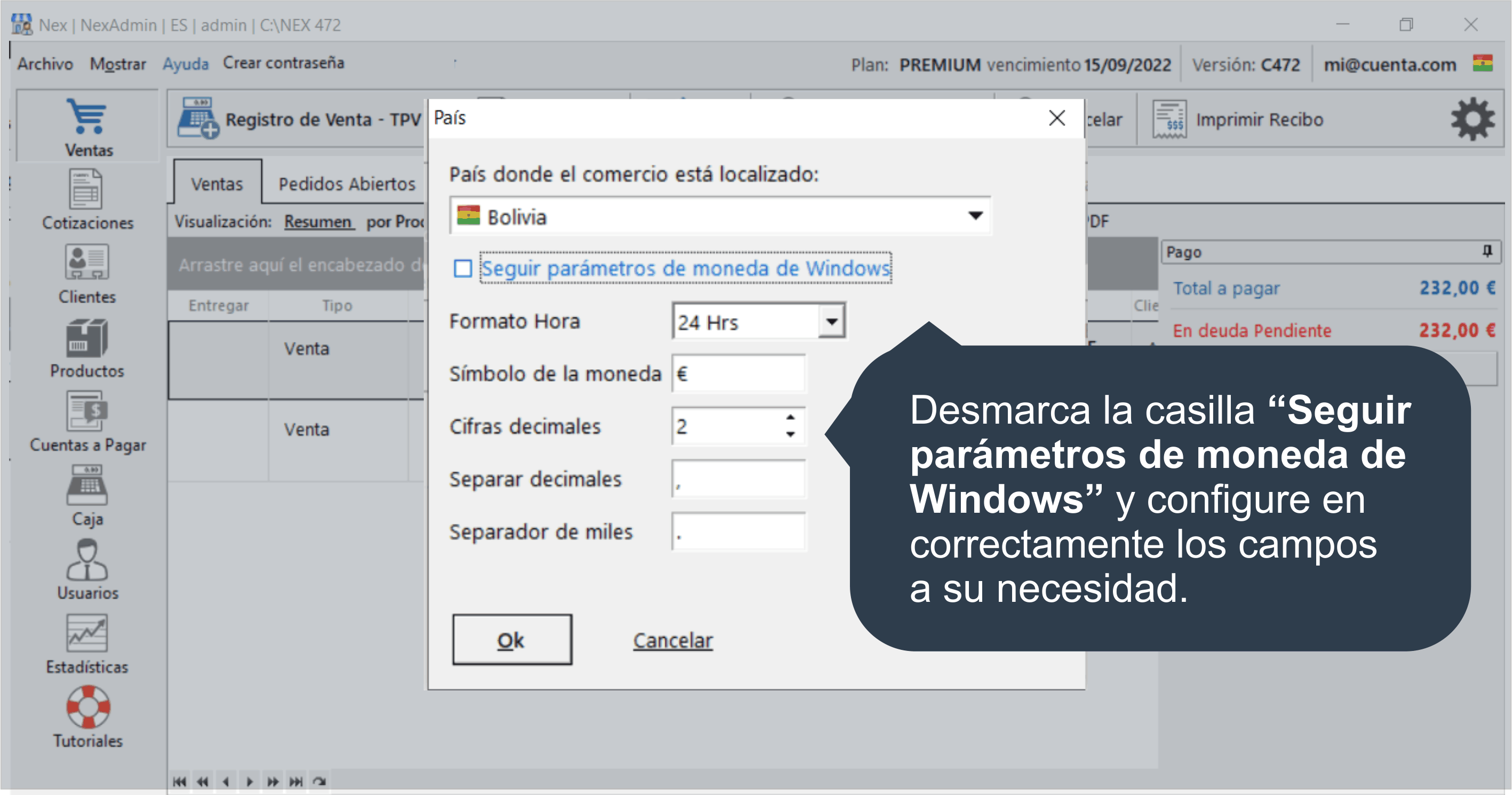Image resolution: width=1512 pixels, height=795 pixels.
Task: Expand the Bolivia country dropdown
Action: point(974,216)
